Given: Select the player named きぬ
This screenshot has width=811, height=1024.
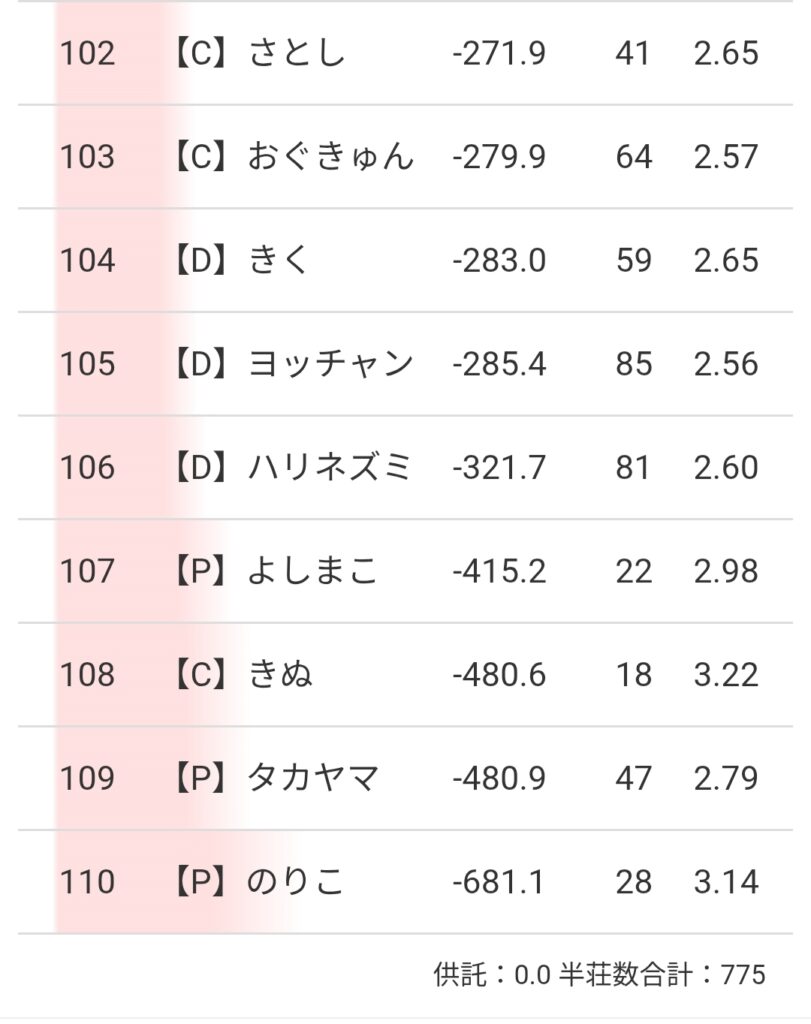Looking at the screenshot, I should 280,675.
